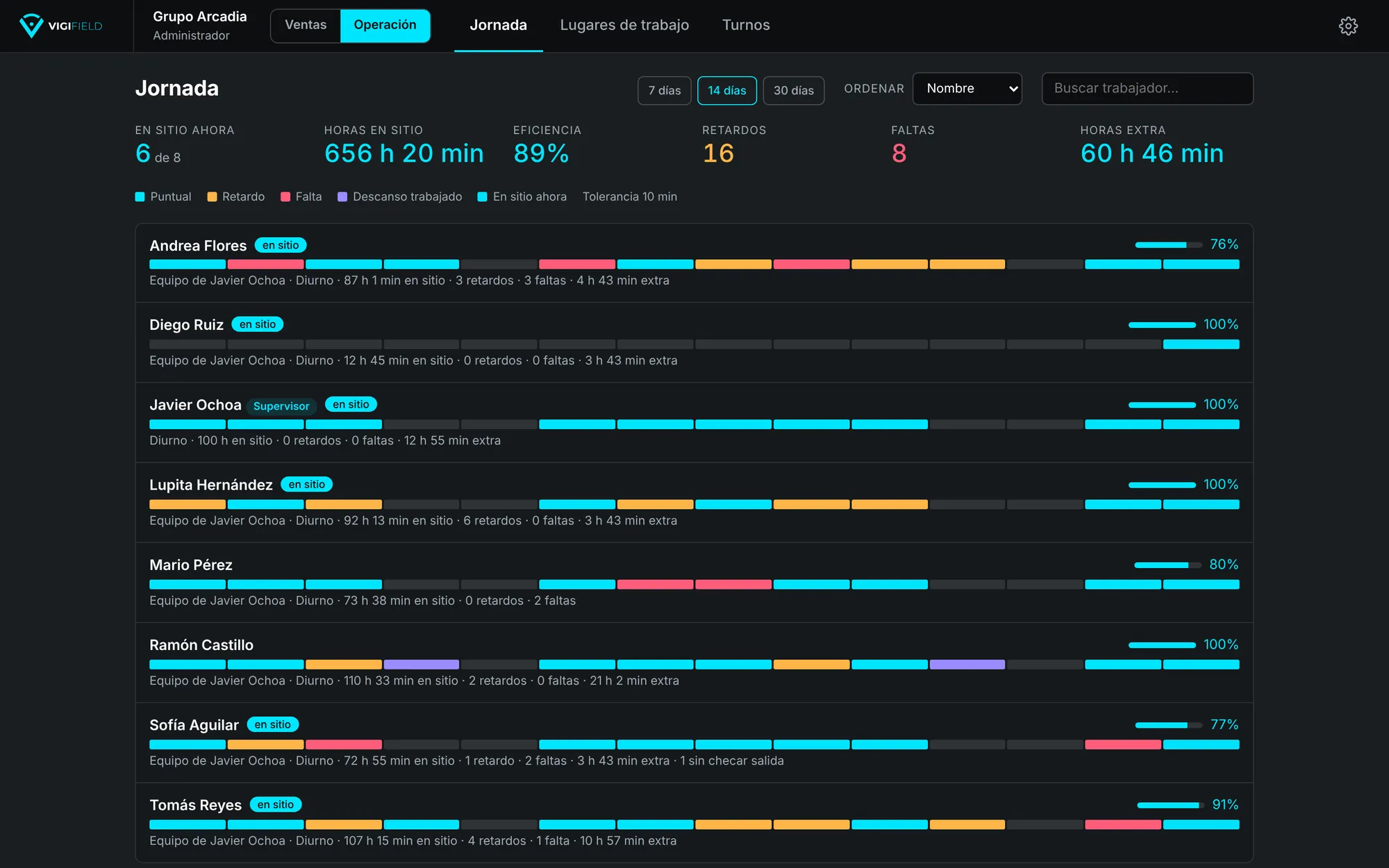Click the VigiField logo
Image resolution: width=1389 pixels, height=868 pixels.
click(61, 26)
